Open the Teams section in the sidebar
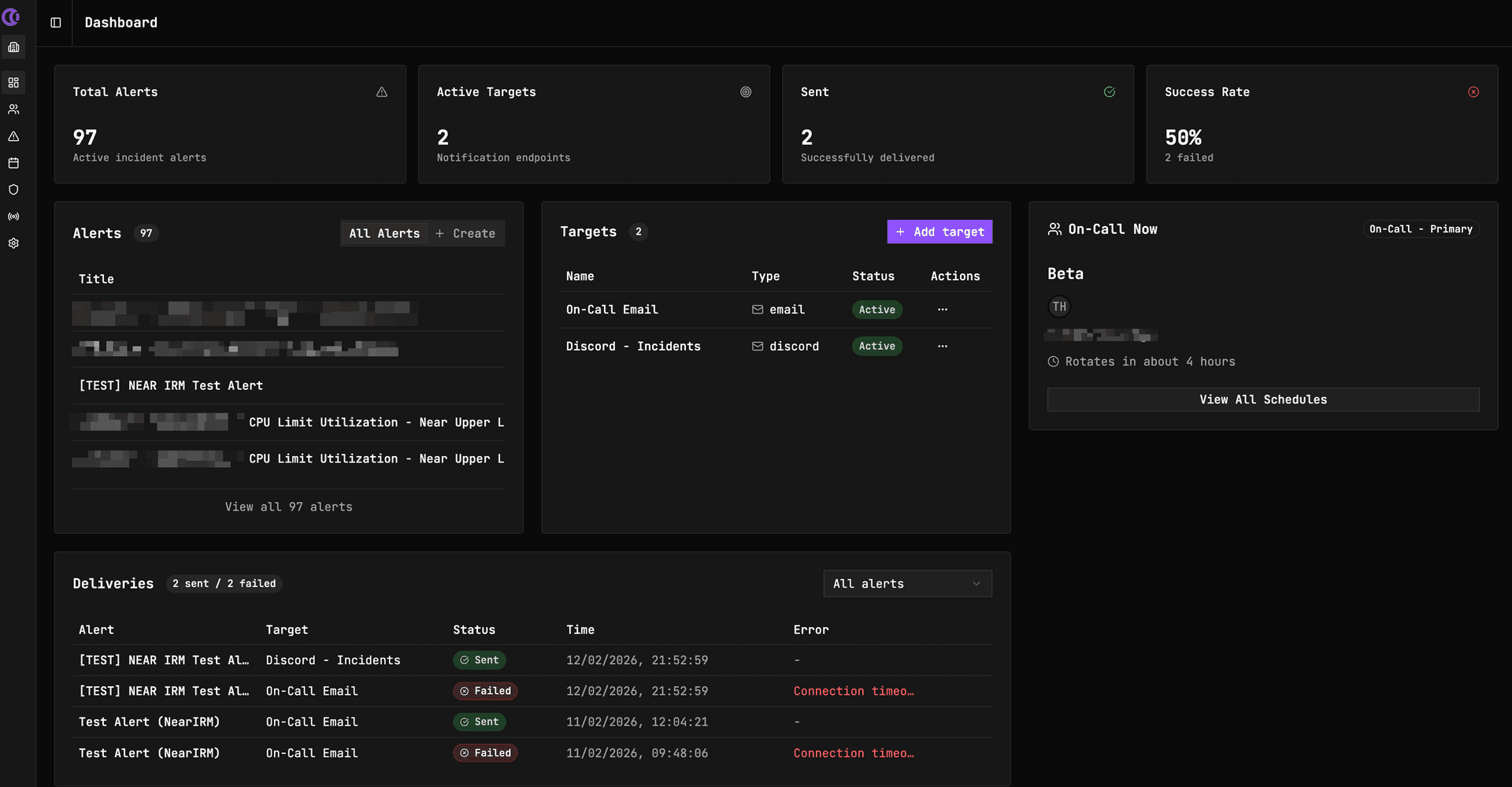This screenshot has width=1512, height=787. [13, 109]
